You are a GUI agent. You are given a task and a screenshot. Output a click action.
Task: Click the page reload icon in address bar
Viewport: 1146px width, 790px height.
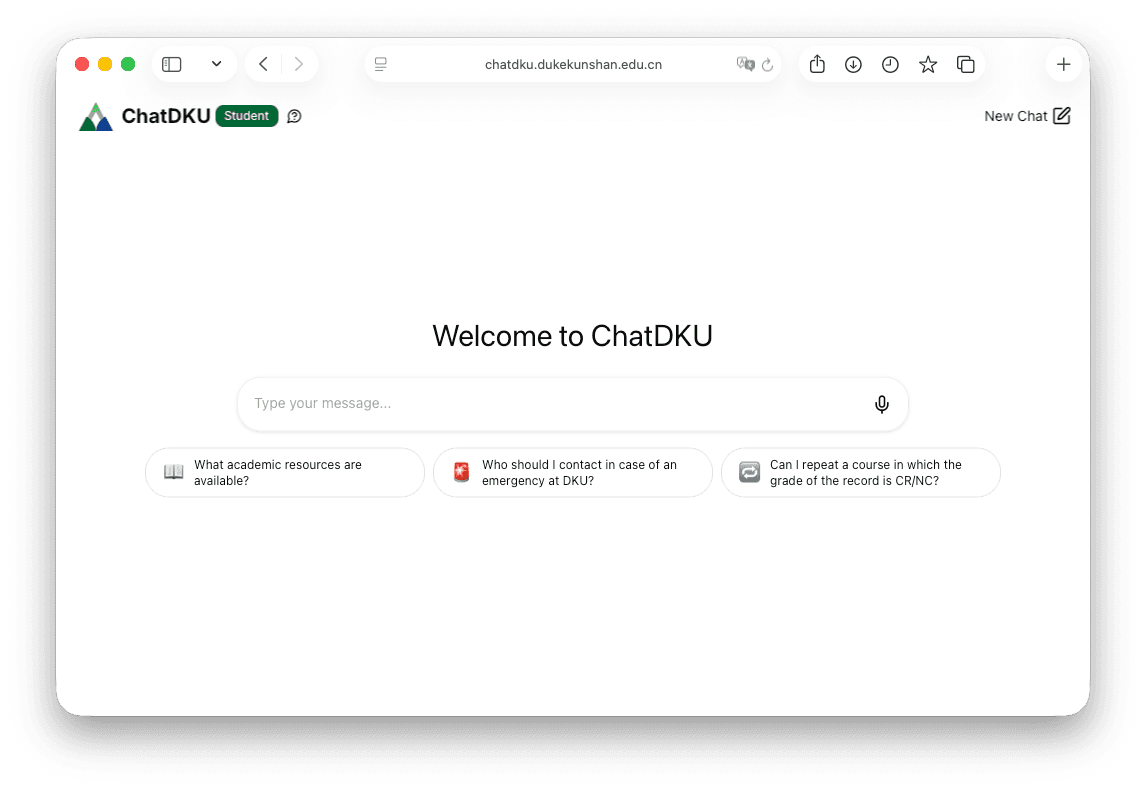point(767,64)
